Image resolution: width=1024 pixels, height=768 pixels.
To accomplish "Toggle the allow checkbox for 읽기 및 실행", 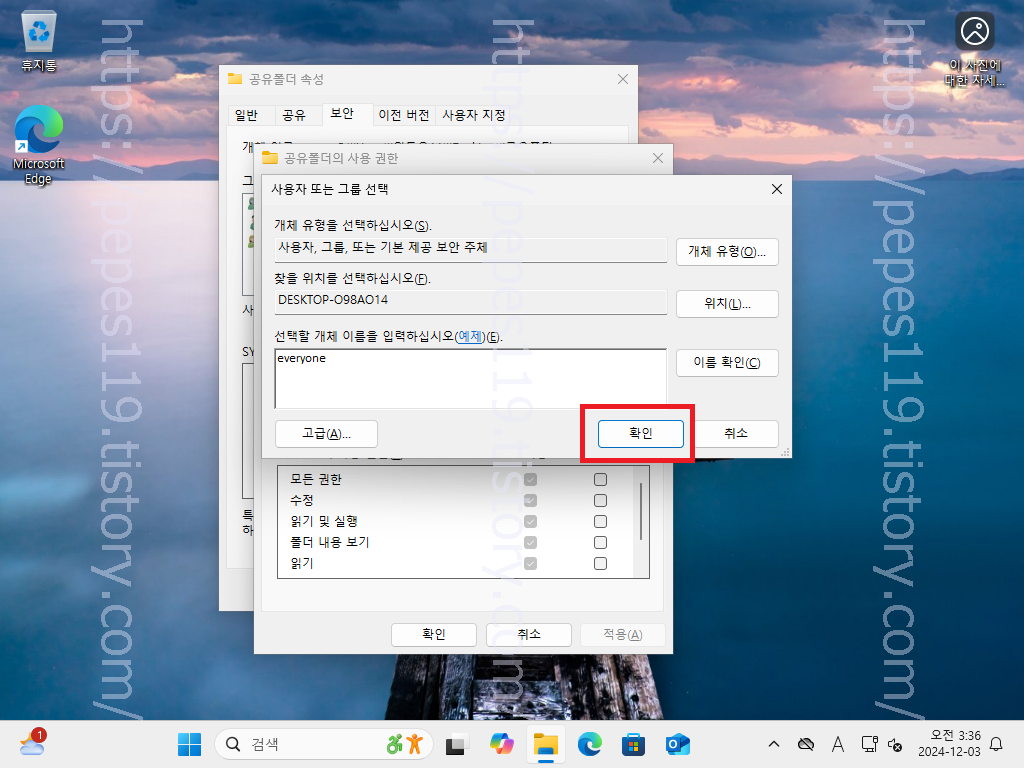I will 530,522.
